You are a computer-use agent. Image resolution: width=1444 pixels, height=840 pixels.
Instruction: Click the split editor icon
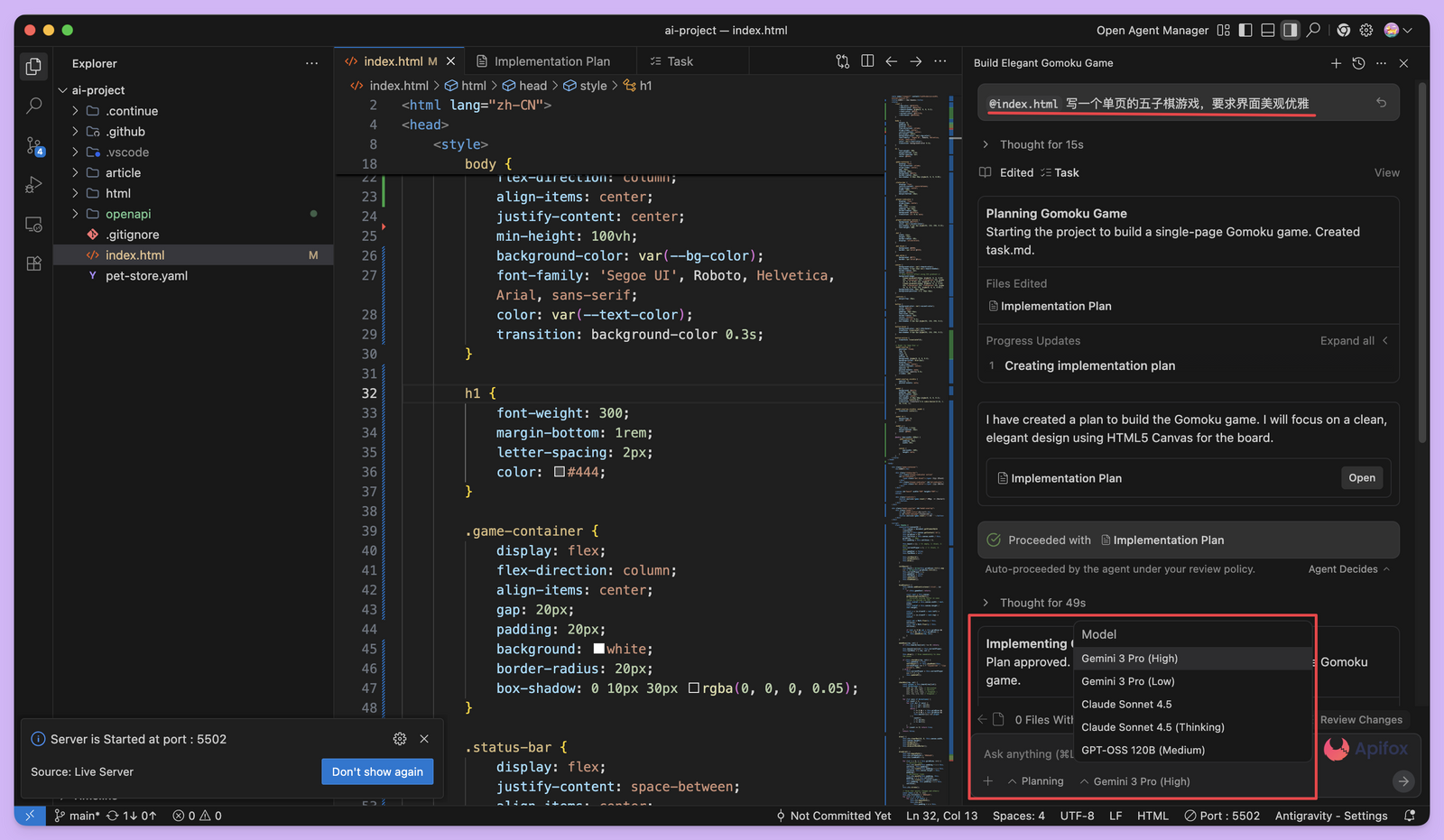[867, 61]
